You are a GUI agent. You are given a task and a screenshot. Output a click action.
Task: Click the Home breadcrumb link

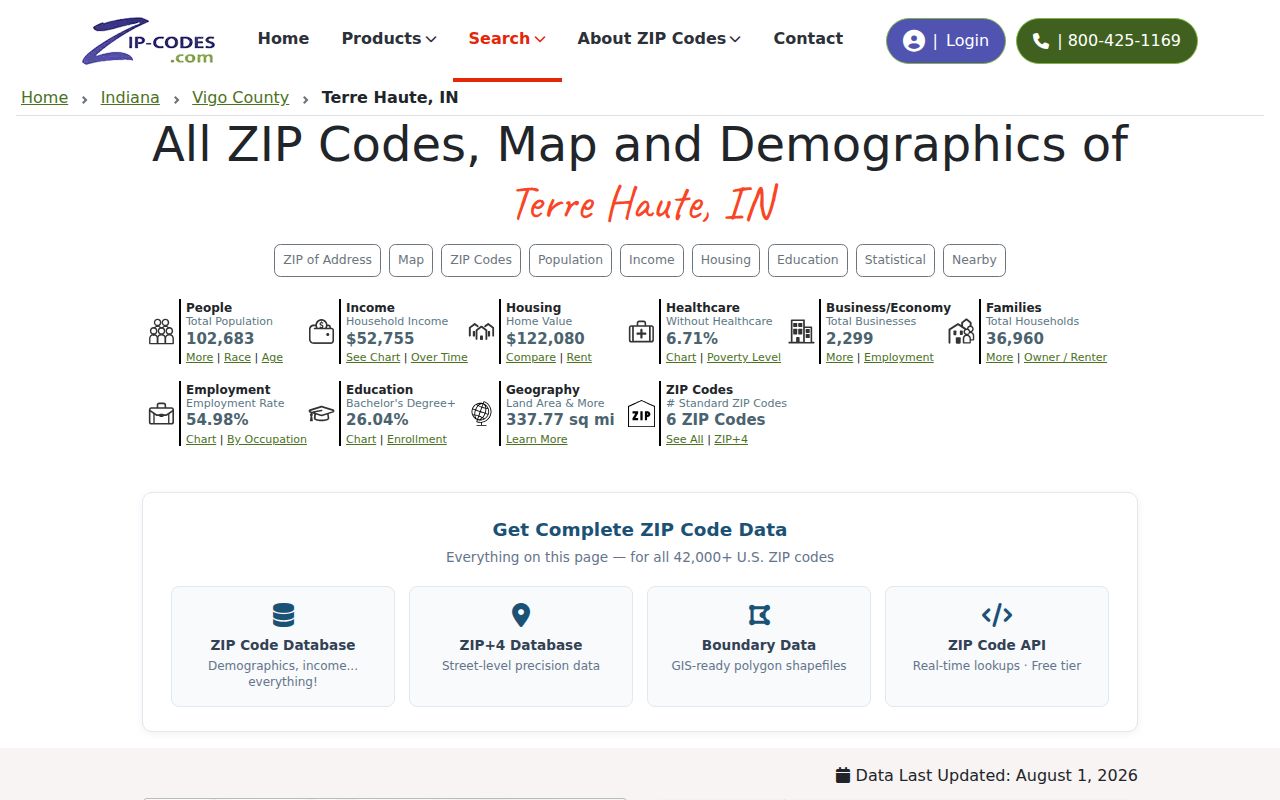[45, 97]
